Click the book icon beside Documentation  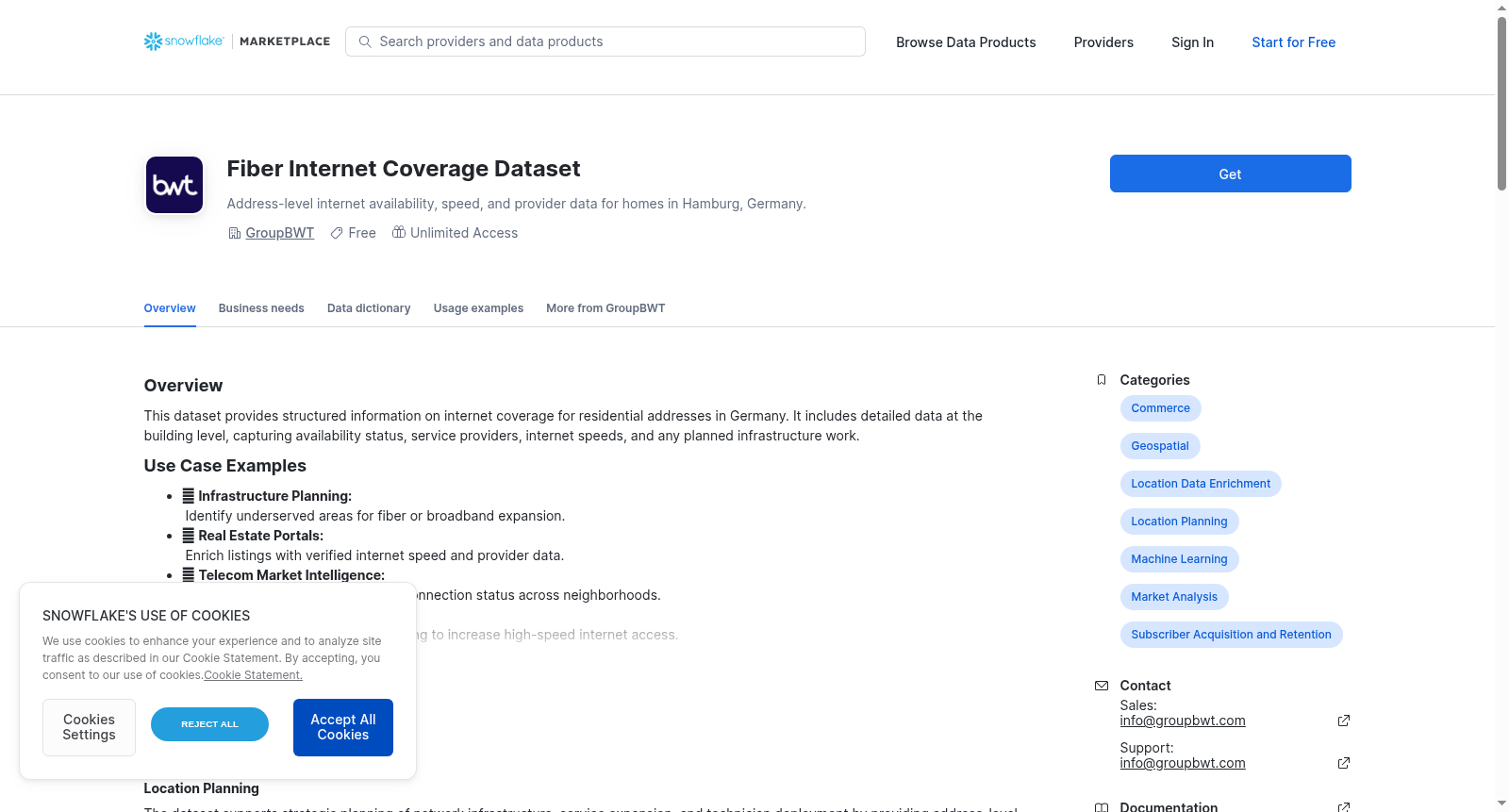click(x=1102, y=807)
